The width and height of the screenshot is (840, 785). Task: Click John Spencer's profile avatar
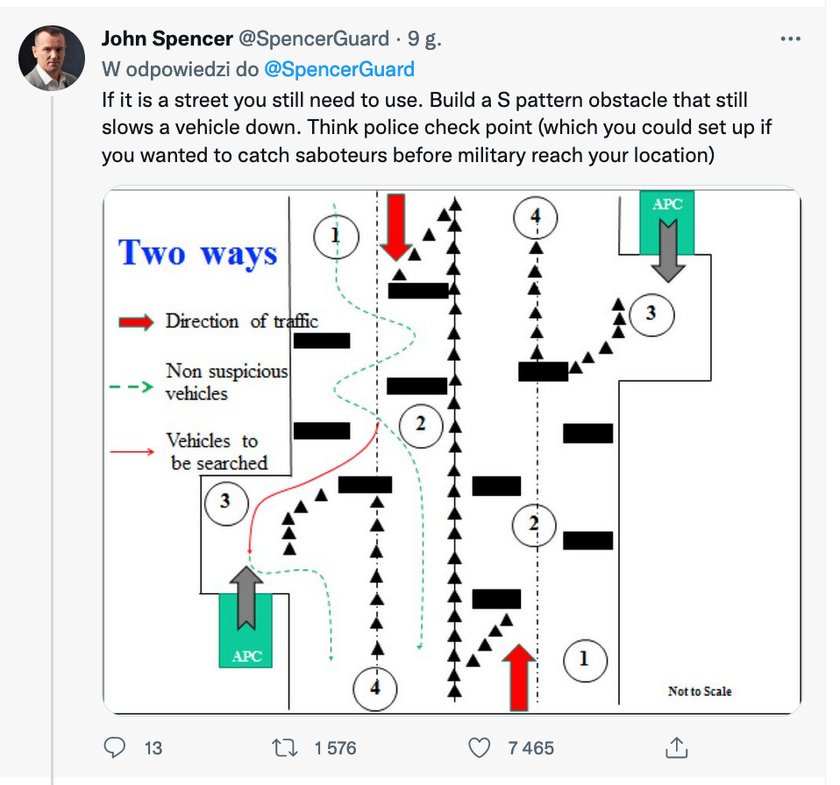pyautogui.click(x=51, y=58)
